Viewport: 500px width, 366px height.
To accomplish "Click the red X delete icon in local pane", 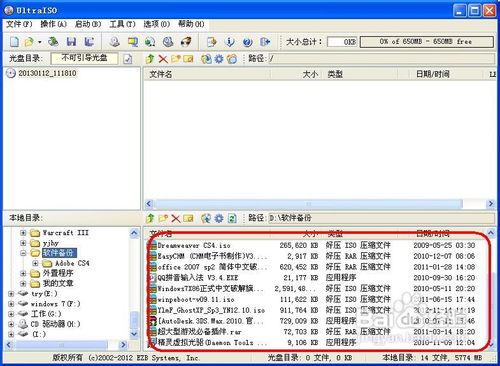I will pyautogui.click(x=176, y=218).
